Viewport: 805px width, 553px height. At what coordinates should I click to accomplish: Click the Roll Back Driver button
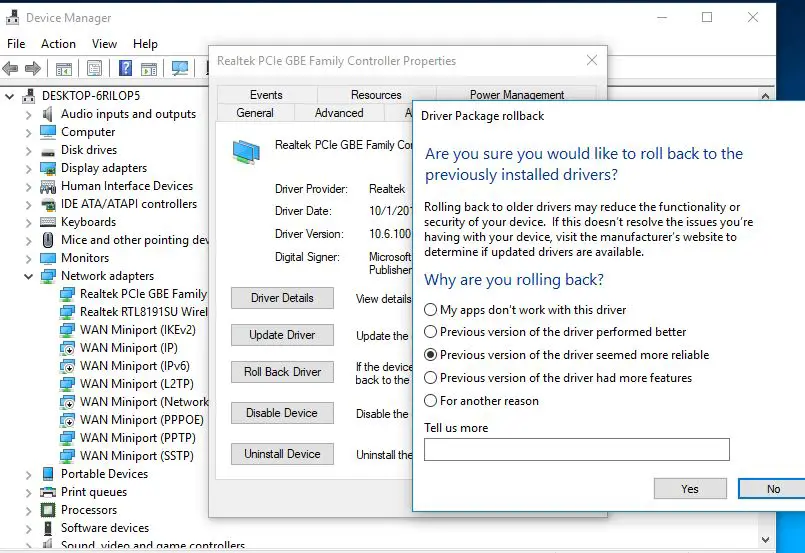(x=282, y=372)
